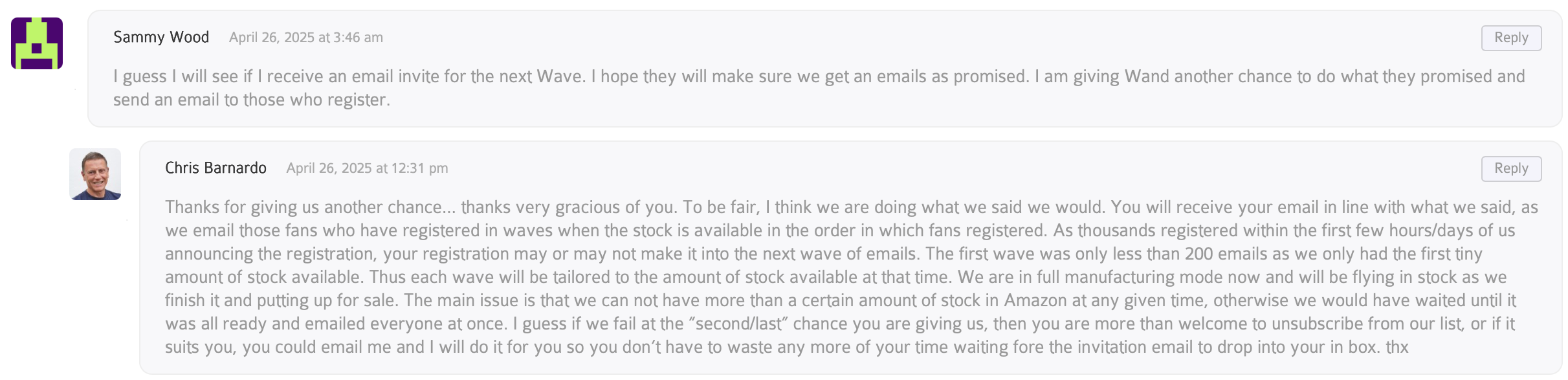Click the word Amazon in Chris's reply
Image resolution: width=1568 pixels, height=380 pixels.
tap(1035, 300)
